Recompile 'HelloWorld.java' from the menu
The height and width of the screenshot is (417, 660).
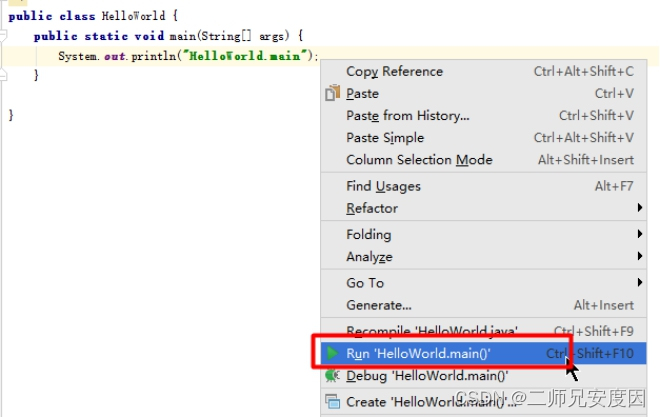[483, 331]
